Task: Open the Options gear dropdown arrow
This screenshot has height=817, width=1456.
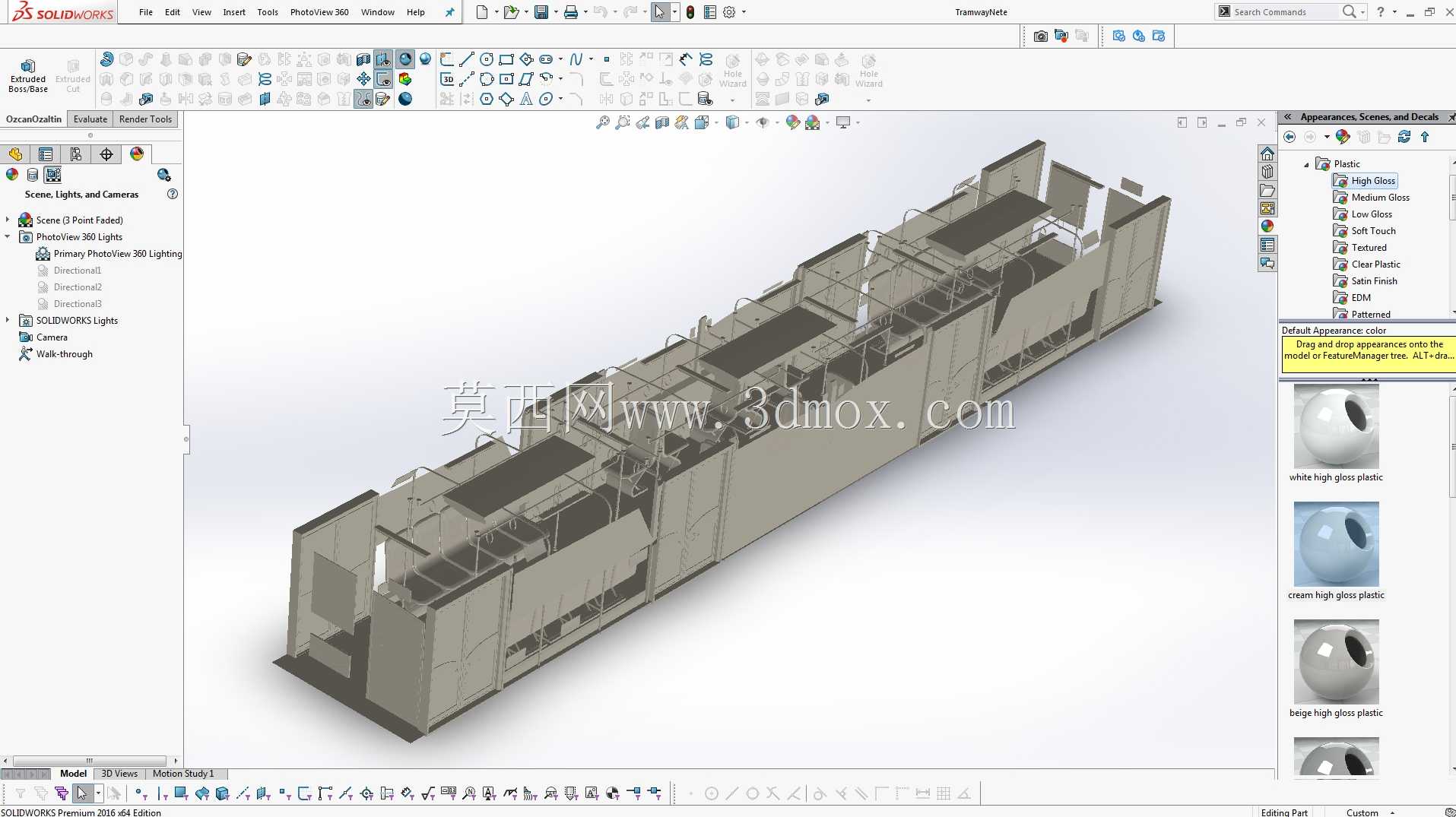Action: [744, 12]
